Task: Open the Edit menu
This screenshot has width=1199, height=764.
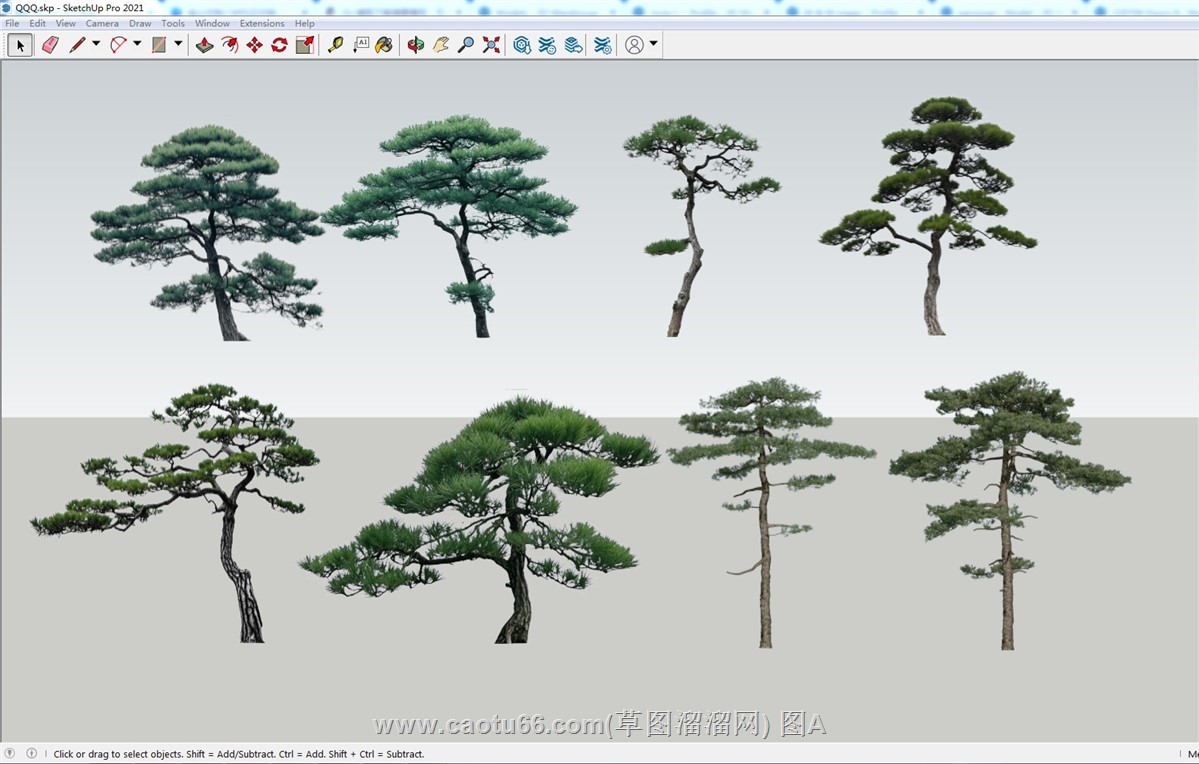Action: [37, 23]
